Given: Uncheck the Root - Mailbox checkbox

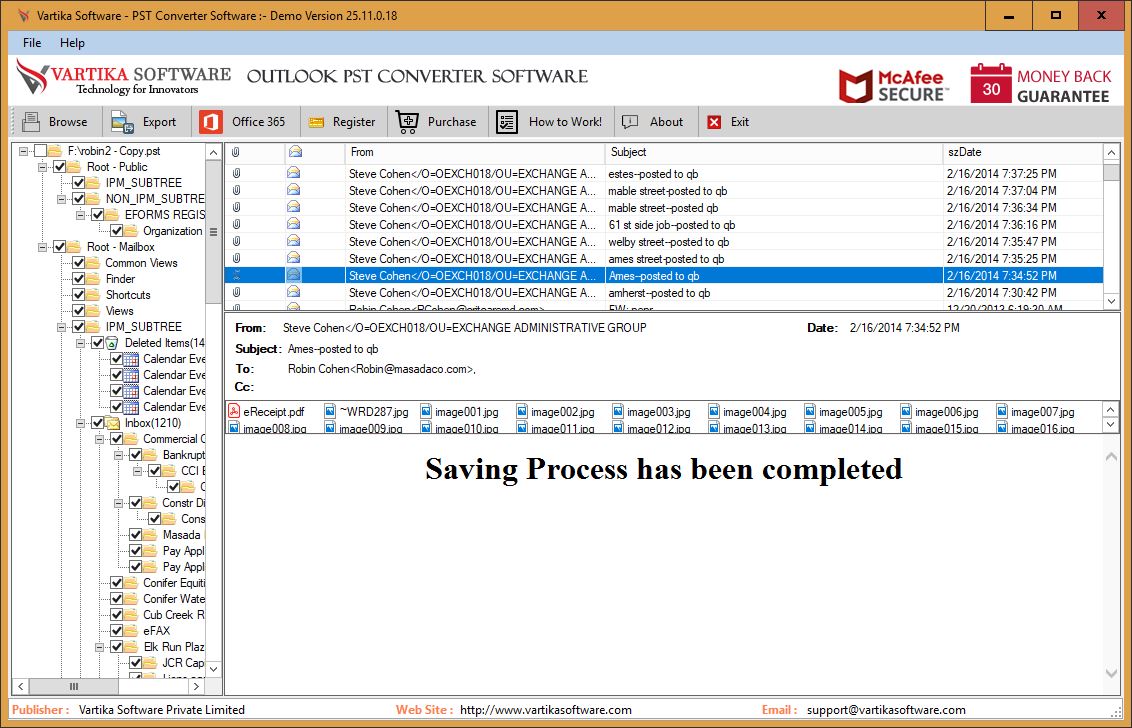Looking at the screenshot, I should coord(60,247).
